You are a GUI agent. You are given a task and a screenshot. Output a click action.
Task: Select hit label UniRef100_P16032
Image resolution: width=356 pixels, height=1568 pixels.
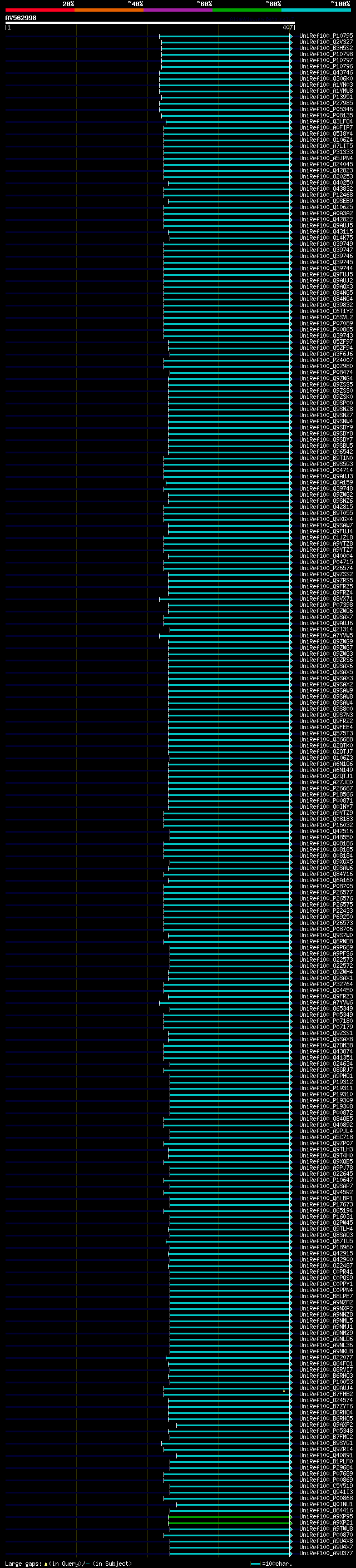click(326, 825)
